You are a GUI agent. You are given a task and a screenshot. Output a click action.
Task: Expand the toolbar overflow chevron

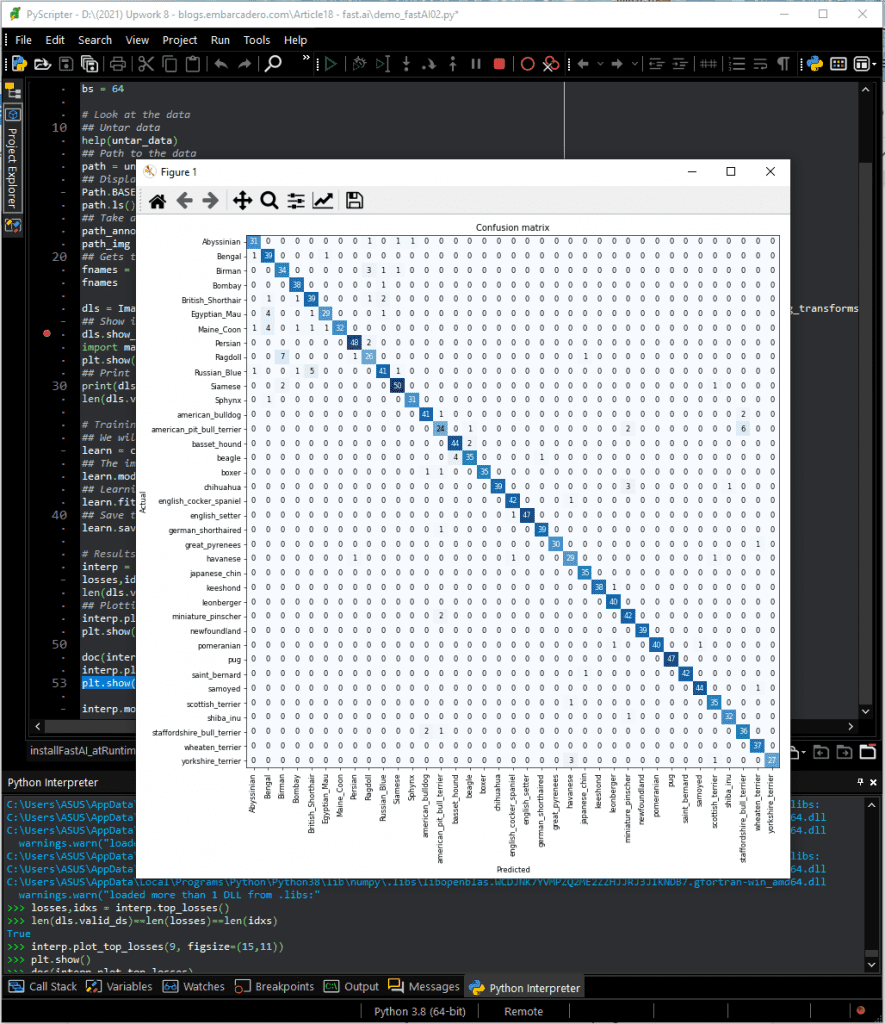(x=306, y=59)
